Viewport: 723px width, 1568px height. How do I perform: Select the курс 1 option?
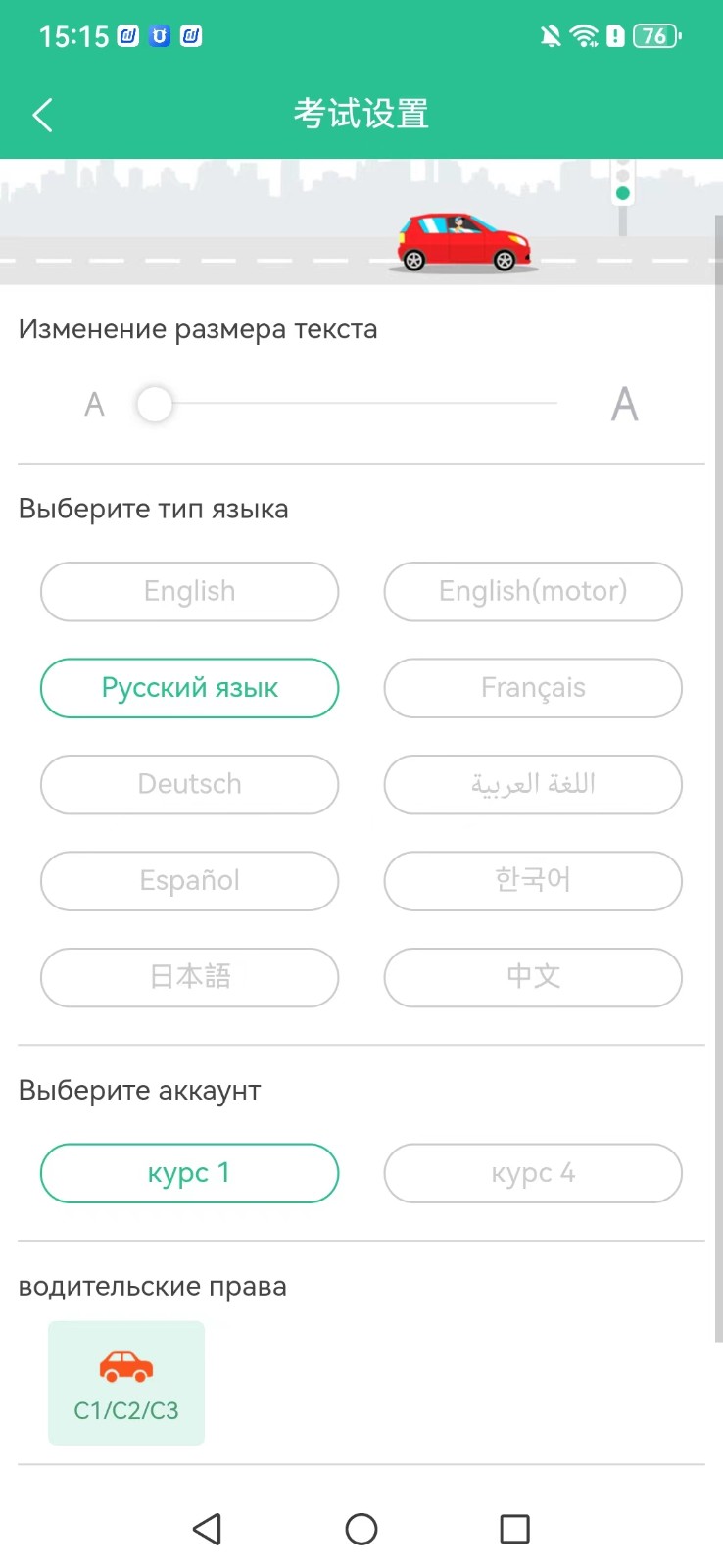[189, 1172]
